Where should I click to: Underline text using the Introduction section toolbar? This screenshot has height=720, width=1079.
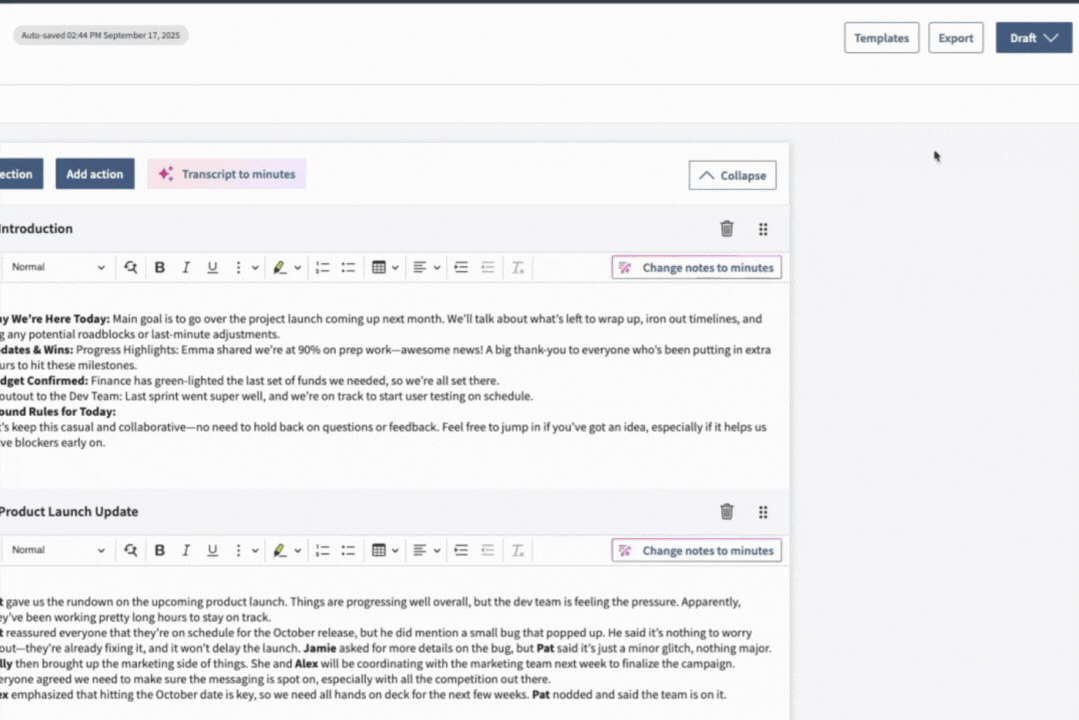click(x=212, y=267)
